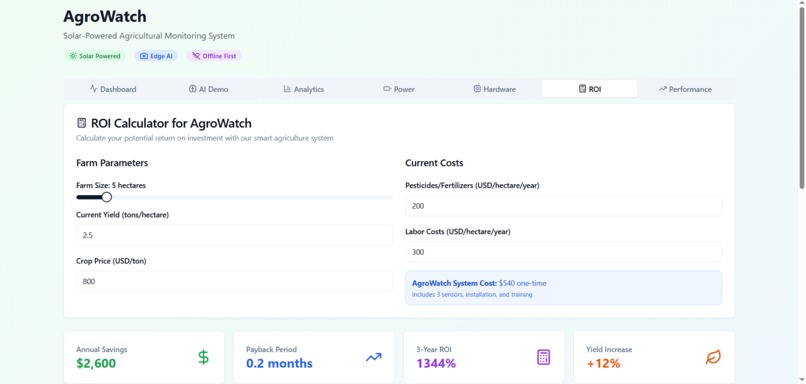Click the +12% yield increase value

(603, 363)
